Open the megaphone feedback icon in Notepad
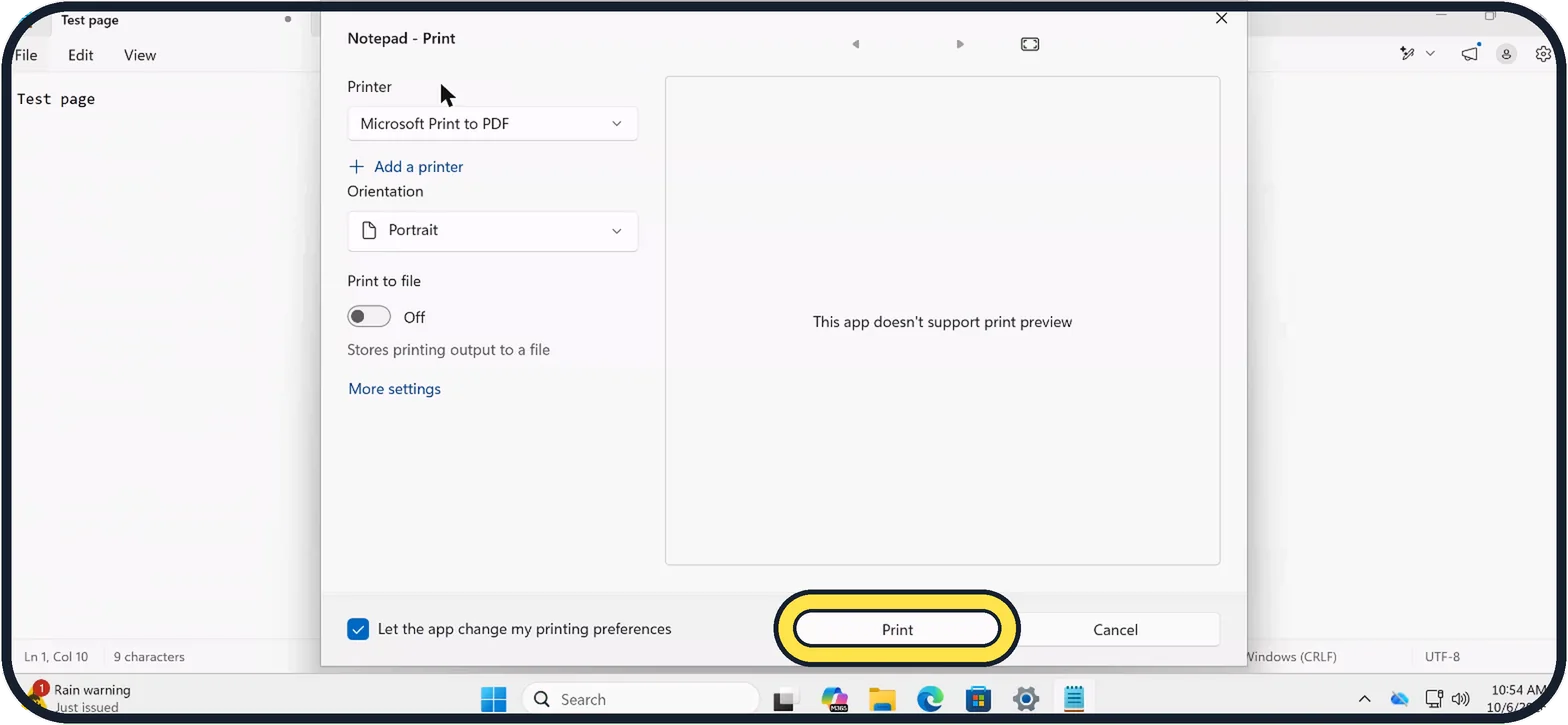1568x725 pixels. point(1469,54)
